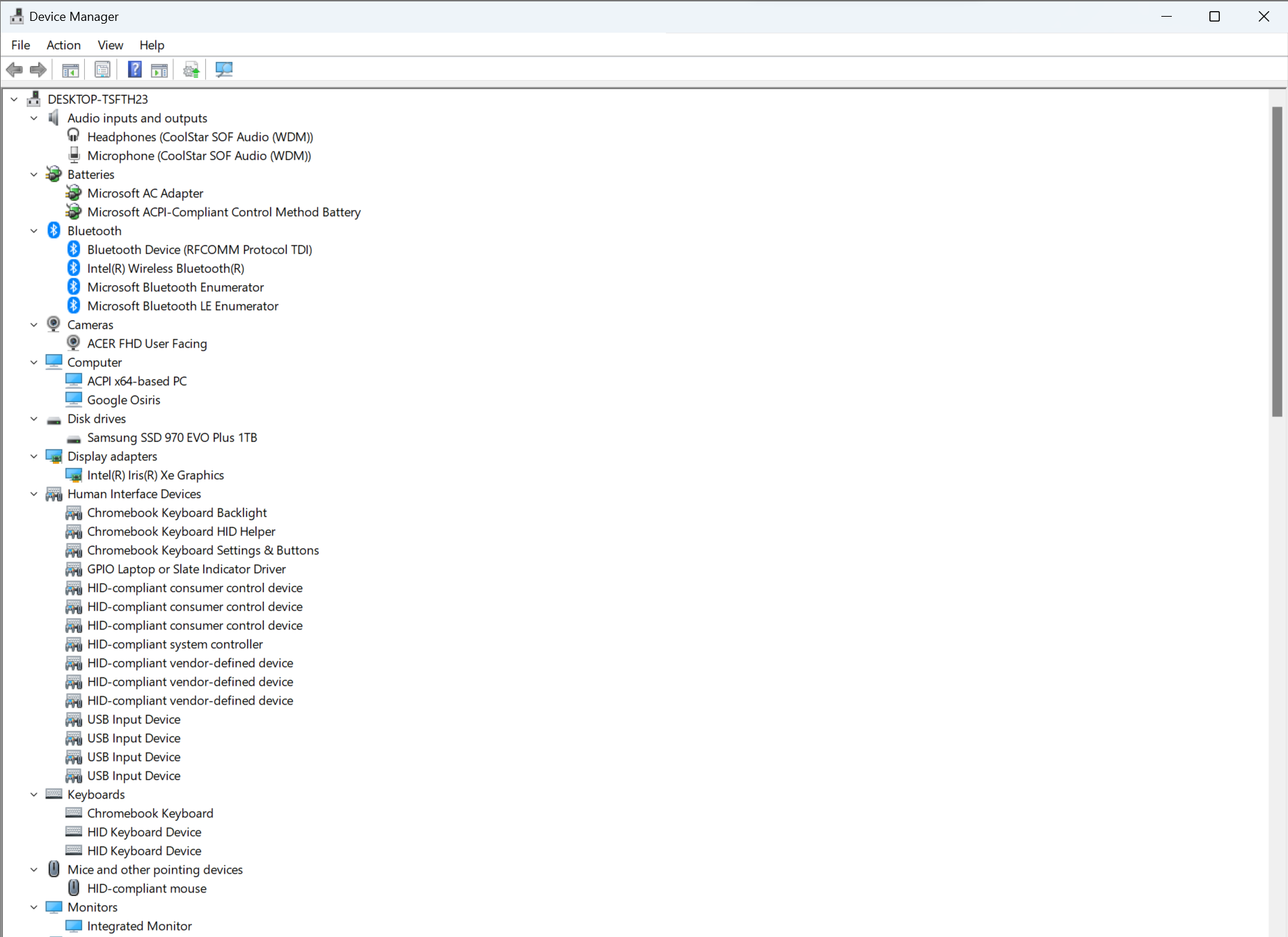
Task: Click the Forward arrow toolbar icon
Action: [x=38, y=70]
